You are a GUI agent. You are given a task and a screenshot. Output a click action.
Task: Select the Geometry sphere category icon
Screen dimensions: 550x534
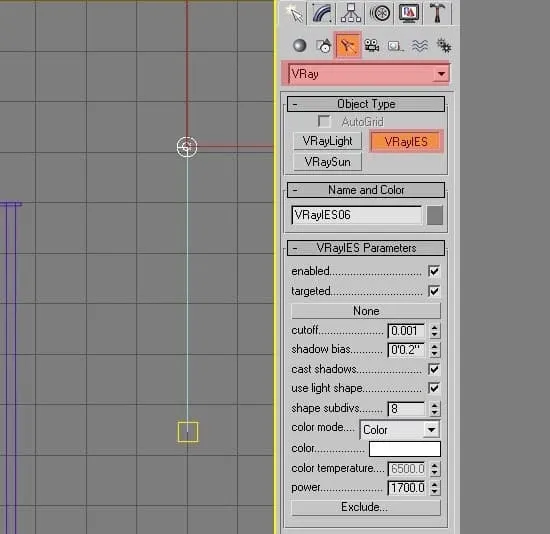pos(299,46)
